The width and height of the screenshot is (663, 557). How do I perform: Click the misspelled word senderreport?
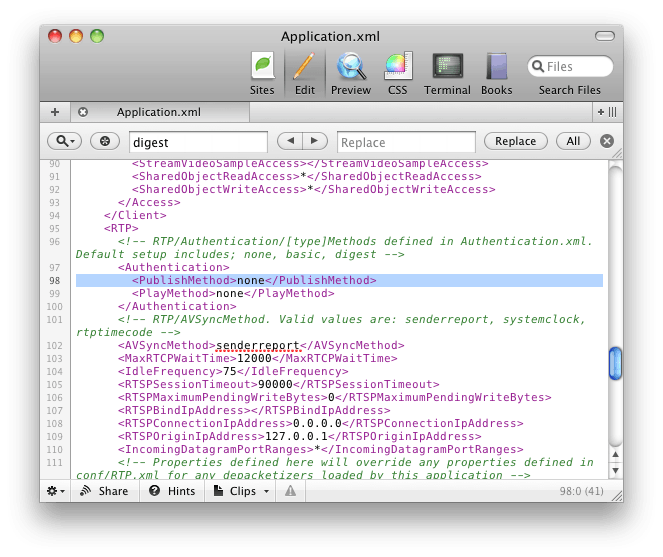click(258, 346)
